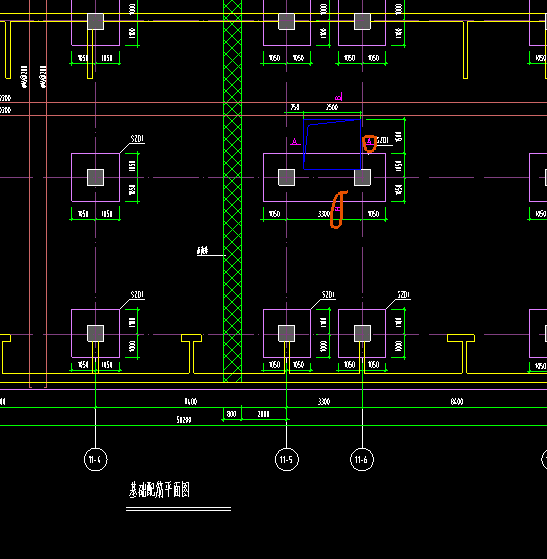Select the blue rectangle outline
Screen dimensions: 547x559
coord(332,144)
